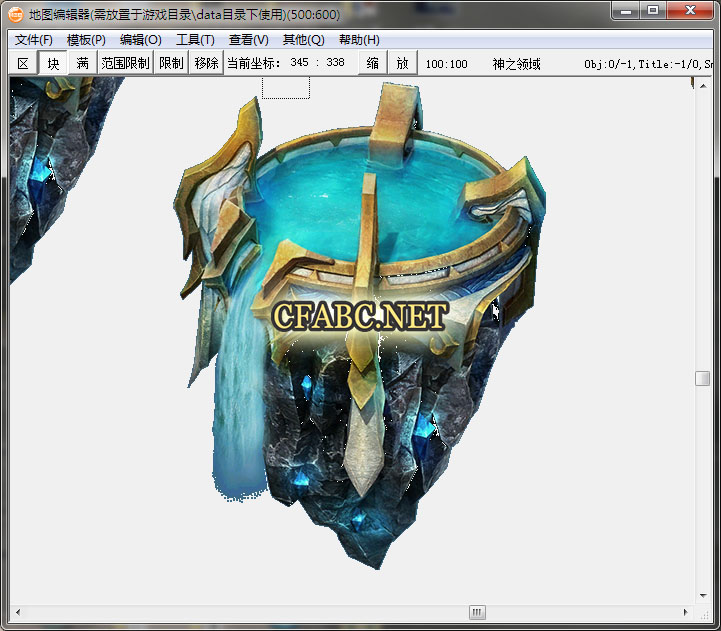Click the horizontal scrollbar right arrow
The image size is (721, 631).
[686, 612]
